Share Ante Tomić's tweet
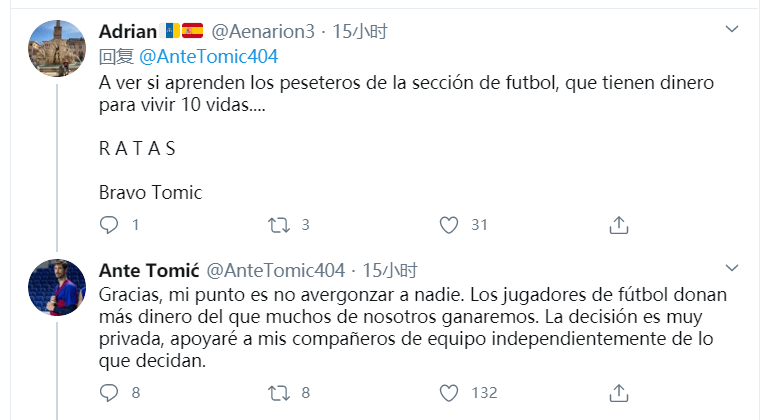767x420 pixels. (x=619, y=392)
